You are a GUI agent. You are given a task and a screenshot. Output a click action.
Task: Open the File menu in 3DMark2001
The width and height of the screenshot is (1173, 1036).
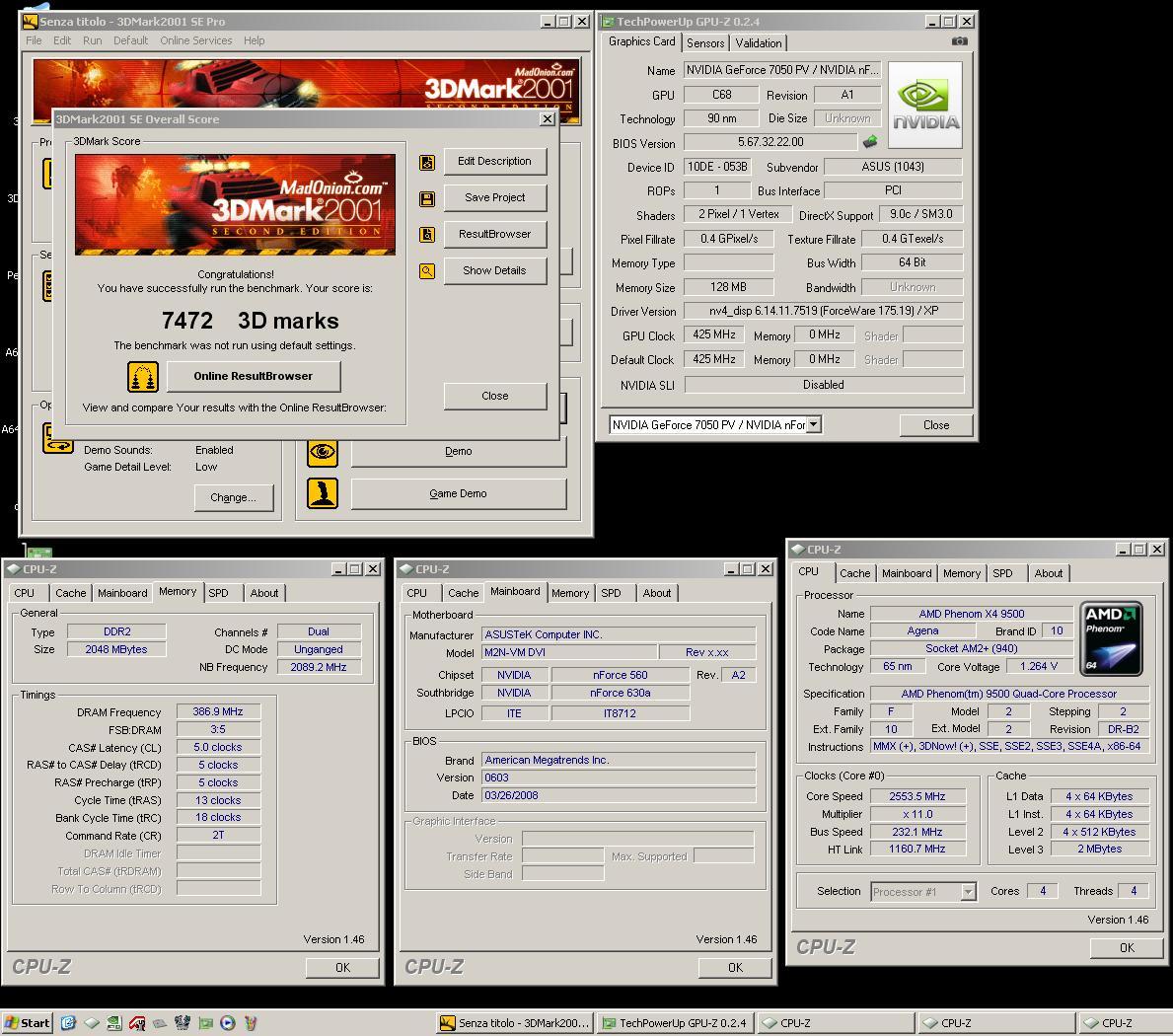tap(34, 40)
